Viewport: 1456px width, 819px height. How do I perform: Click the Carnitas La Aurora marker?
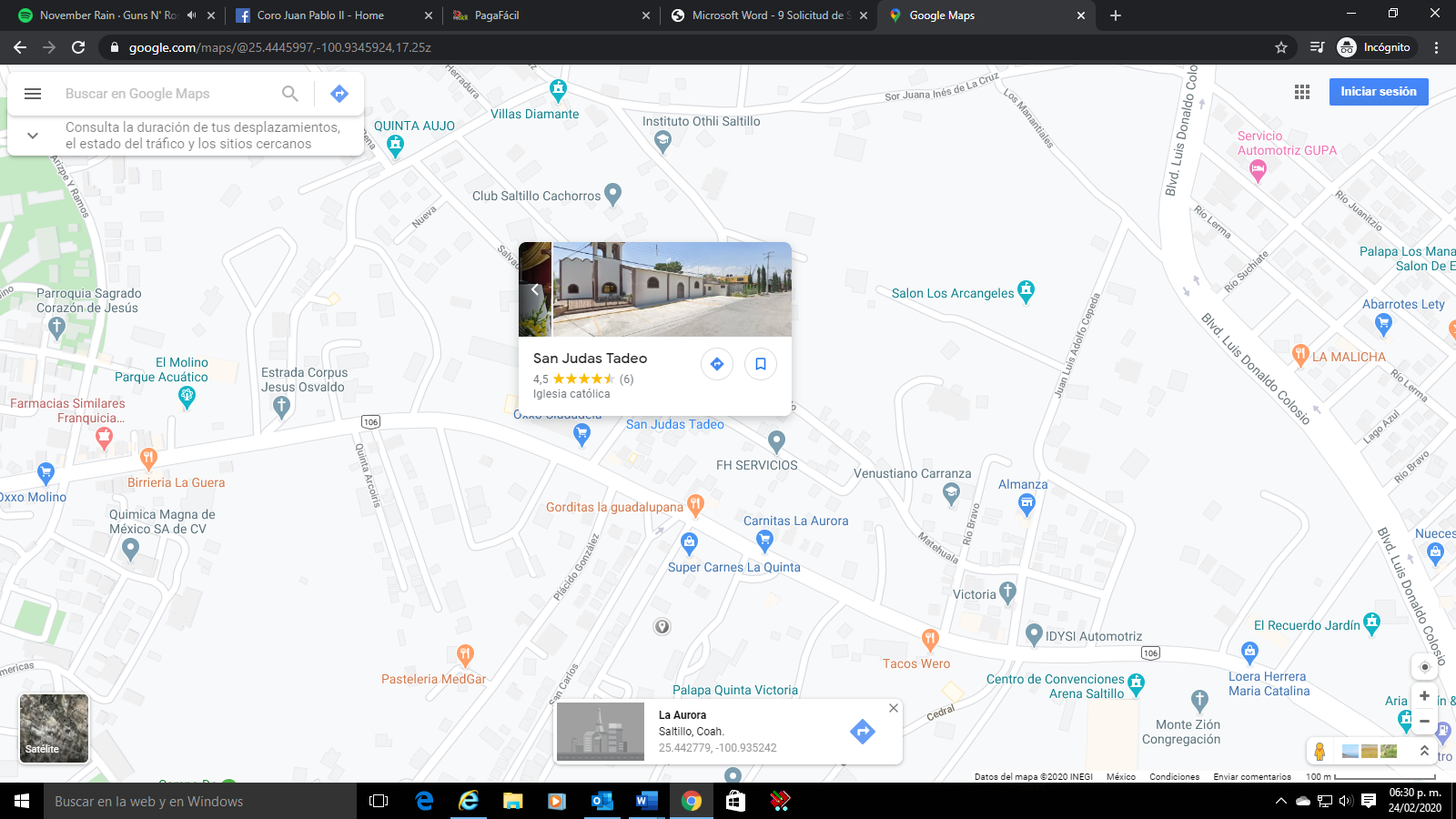[x=764, y=541]
